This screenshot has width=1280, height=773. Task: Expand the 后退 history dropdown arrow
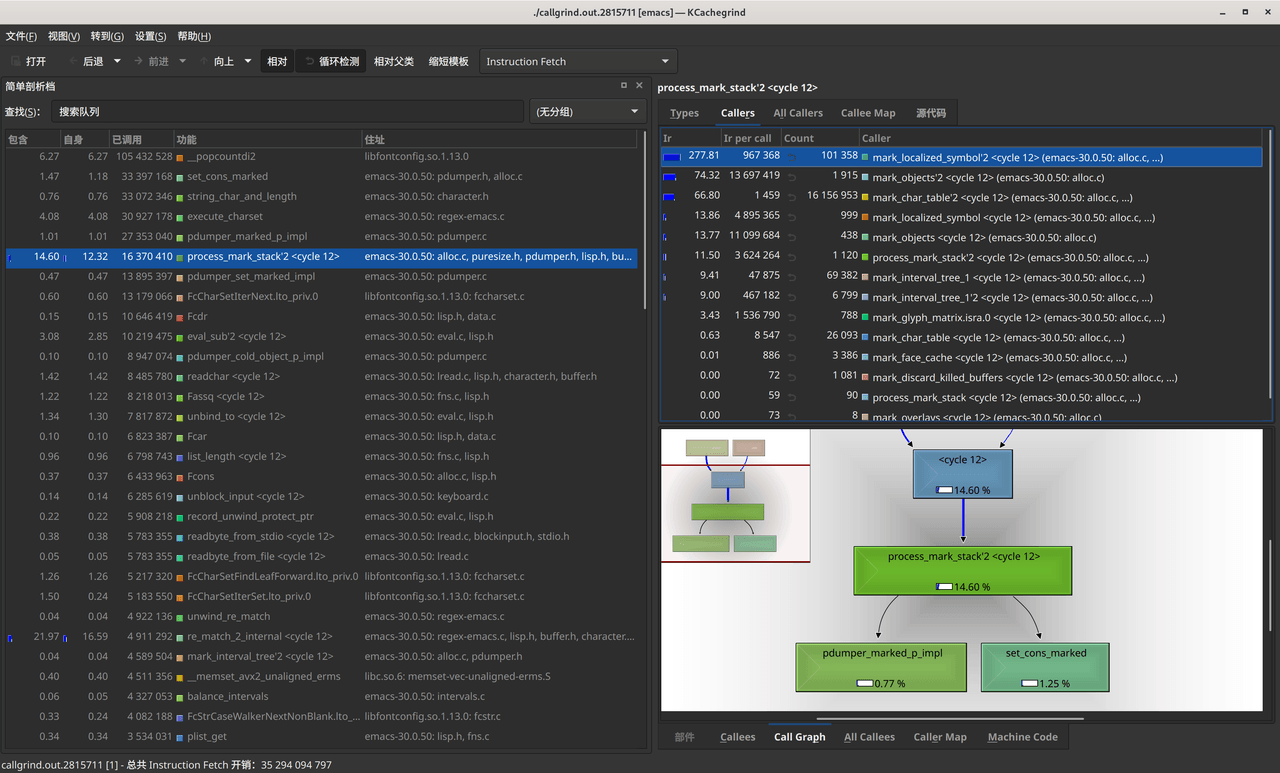click(x=117, y=62)
